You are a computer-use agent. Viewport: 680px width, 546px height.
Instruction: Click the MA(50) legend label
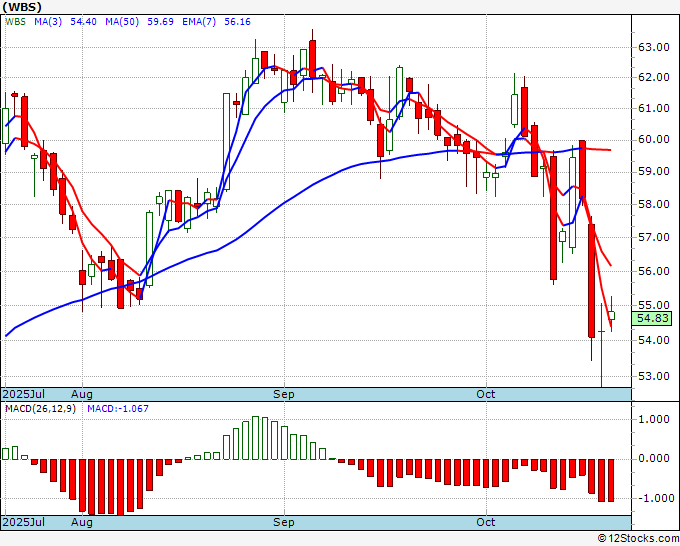pyautogui.click(x=122, y=22)
